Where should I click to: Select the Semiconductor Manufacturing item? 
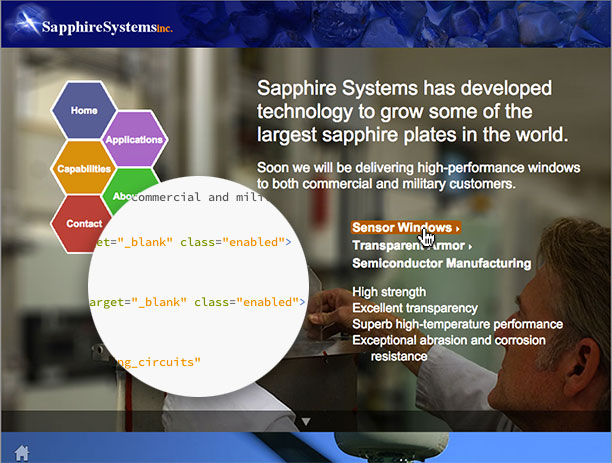pyautogui.click(x=441, y=264)
